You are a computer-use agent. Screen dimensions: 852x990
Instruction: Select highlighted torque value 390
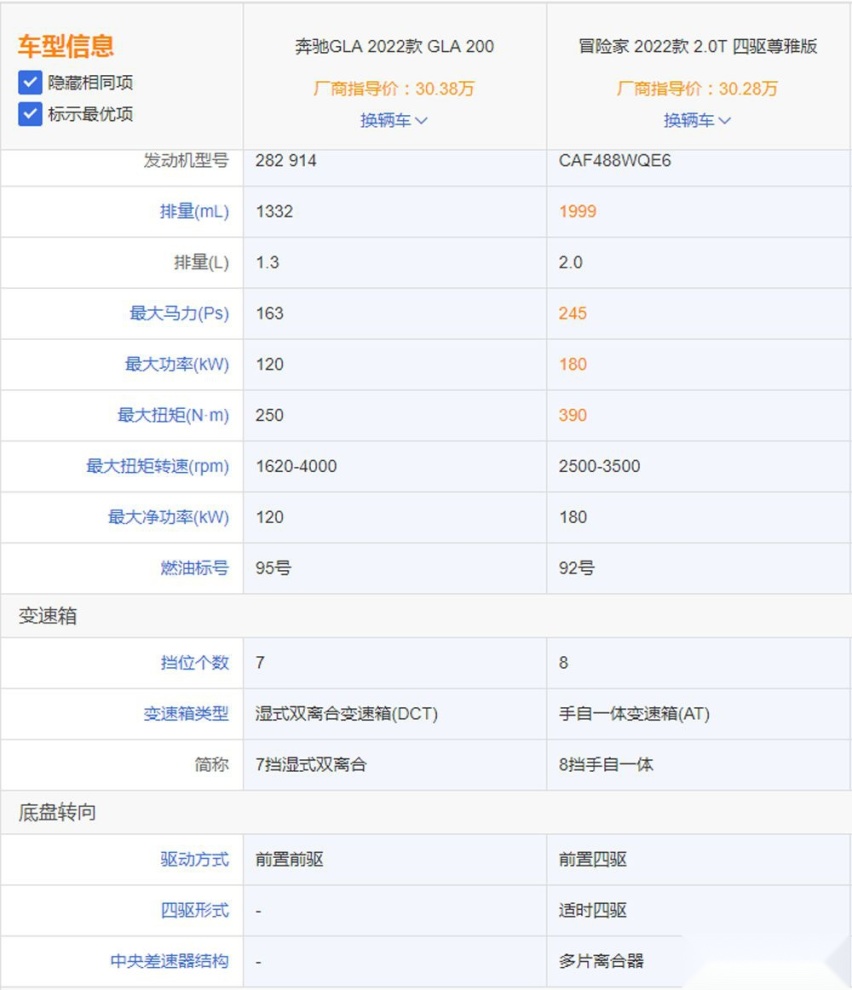(x=573, y=415)
